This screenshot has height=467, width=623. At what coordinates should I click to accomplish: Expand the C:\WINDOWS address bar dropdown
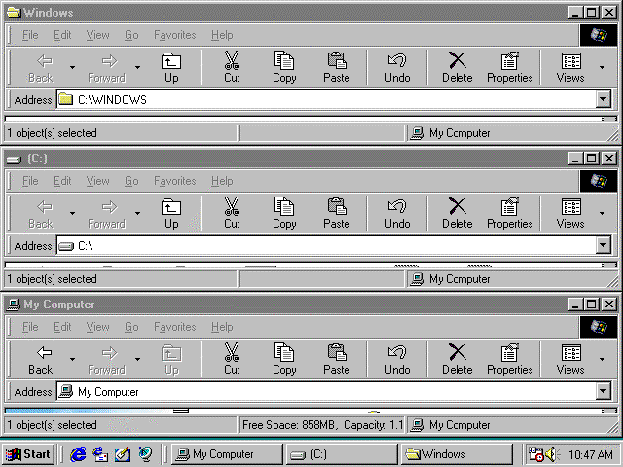pyautogui.click(x=603, y=99)
